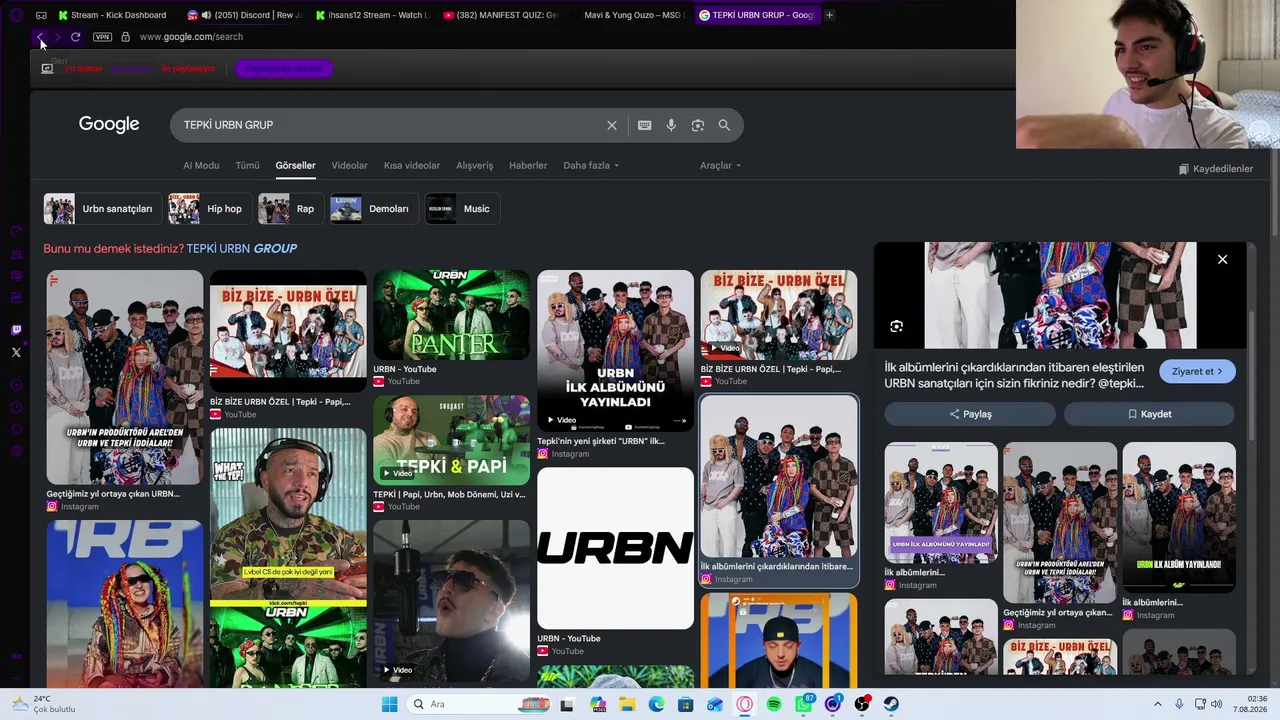Expand the Daha fazla dropdown

pyautogui.click(x=591, y=166)
